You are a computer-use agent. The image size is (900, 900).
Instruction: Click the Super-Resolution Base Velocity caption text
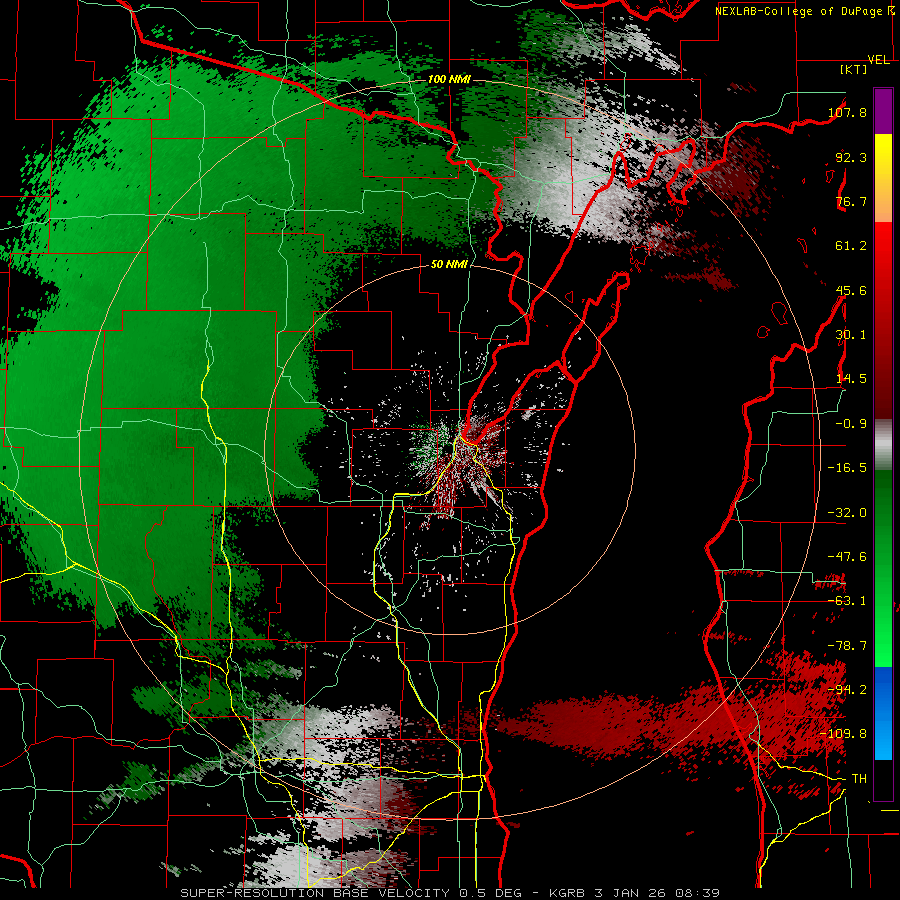(449, 893)
